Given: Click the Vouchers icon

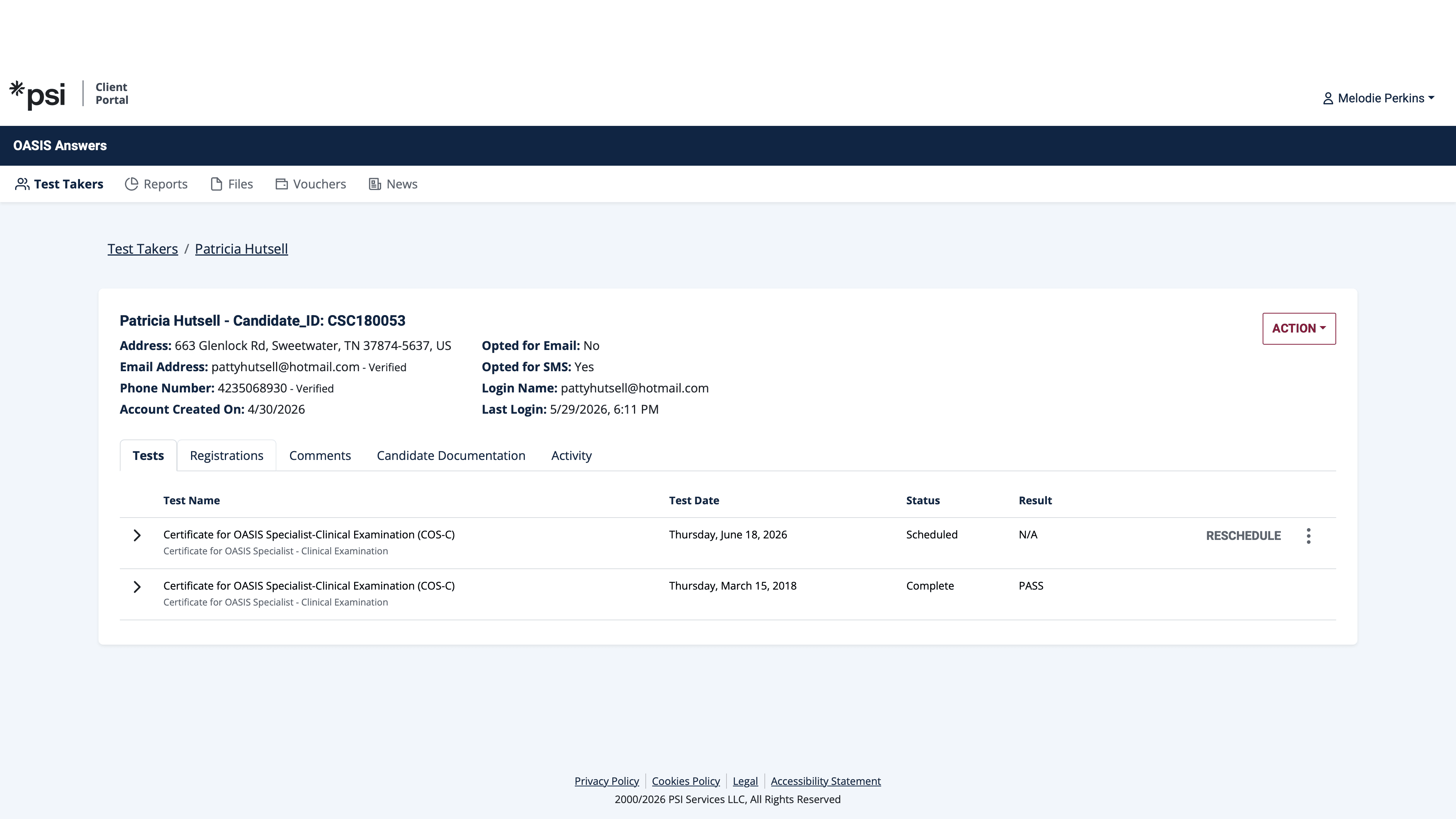Looking at the screenshot, I should coord(281,184).
